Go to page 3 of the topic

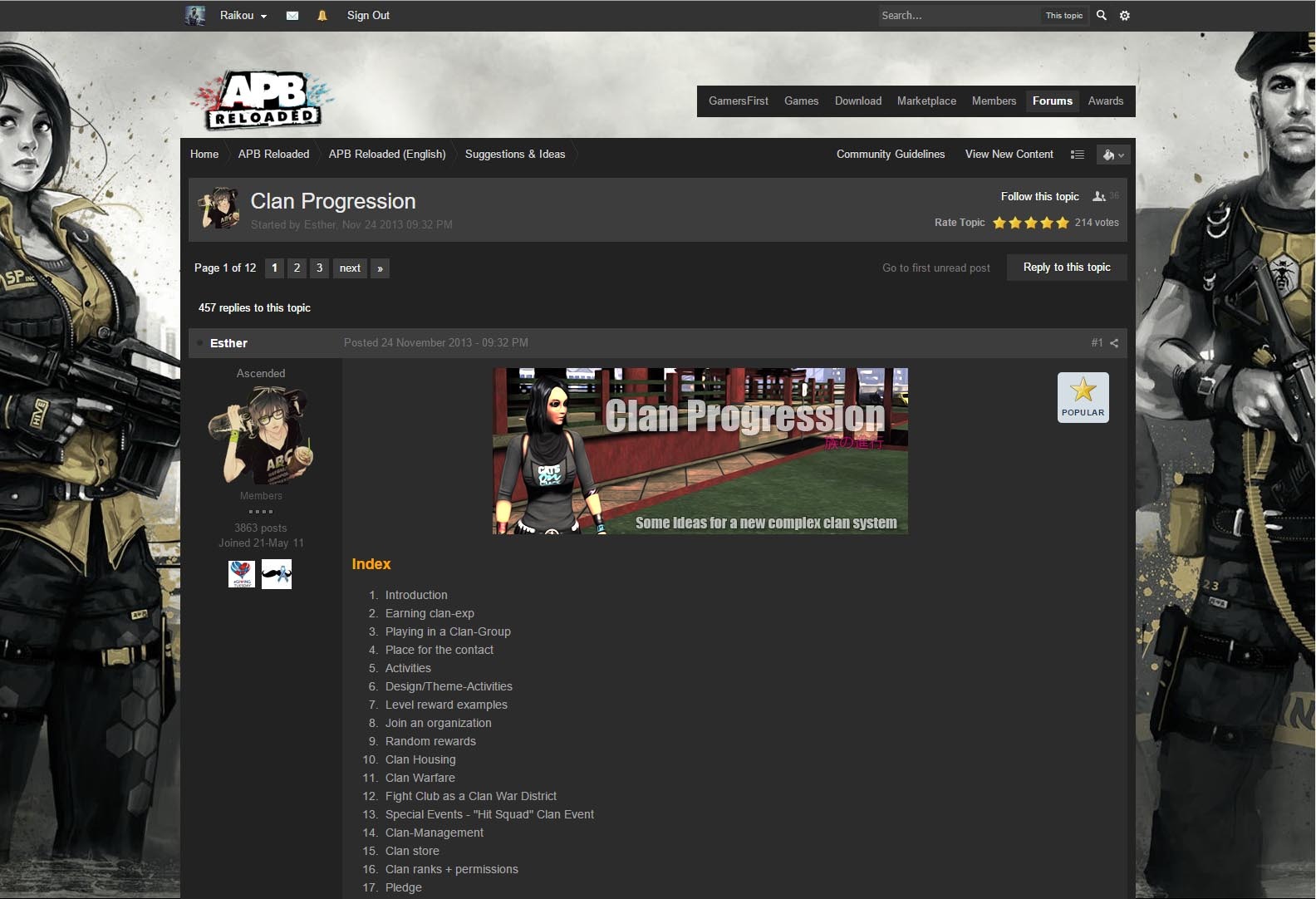pos(319,268)
